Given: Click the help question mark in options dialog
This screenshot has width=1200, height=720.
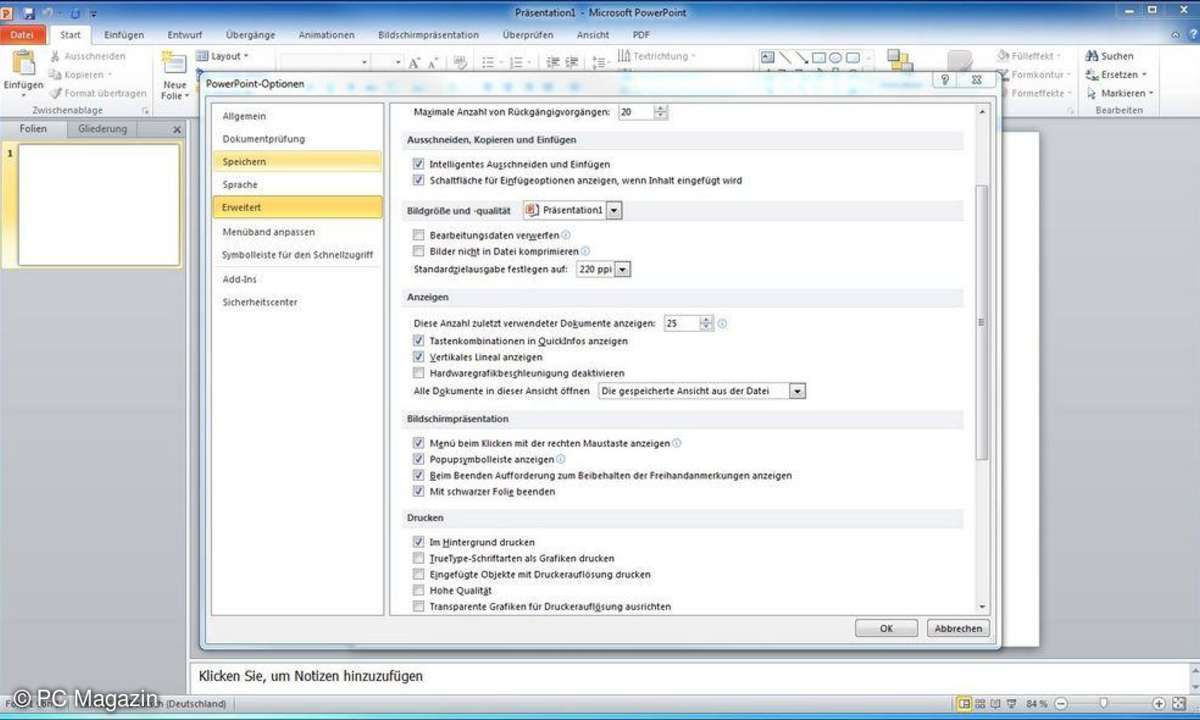Looking at the screenshot, I should [x=945, y=80].
